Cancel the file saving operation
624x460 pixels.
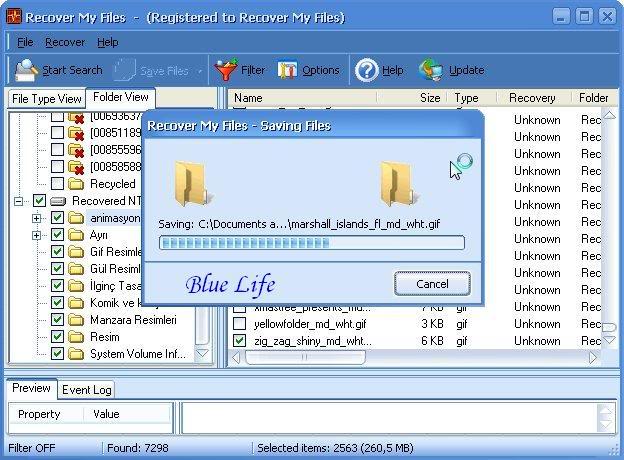click(x=432, y=284)
